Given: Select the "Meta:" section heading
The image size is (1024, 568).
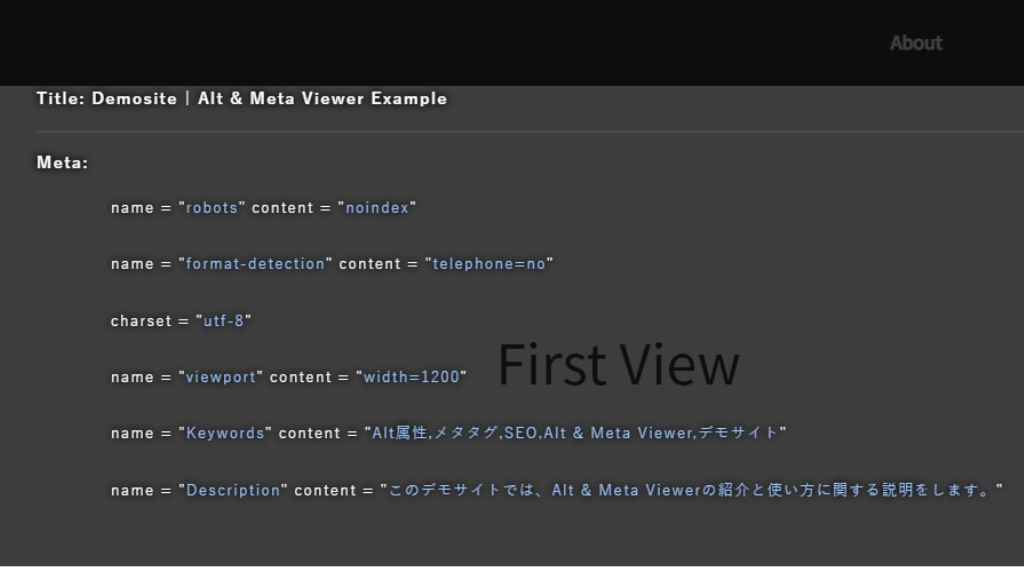Looking at the screenshot, I should pos(62,162).
